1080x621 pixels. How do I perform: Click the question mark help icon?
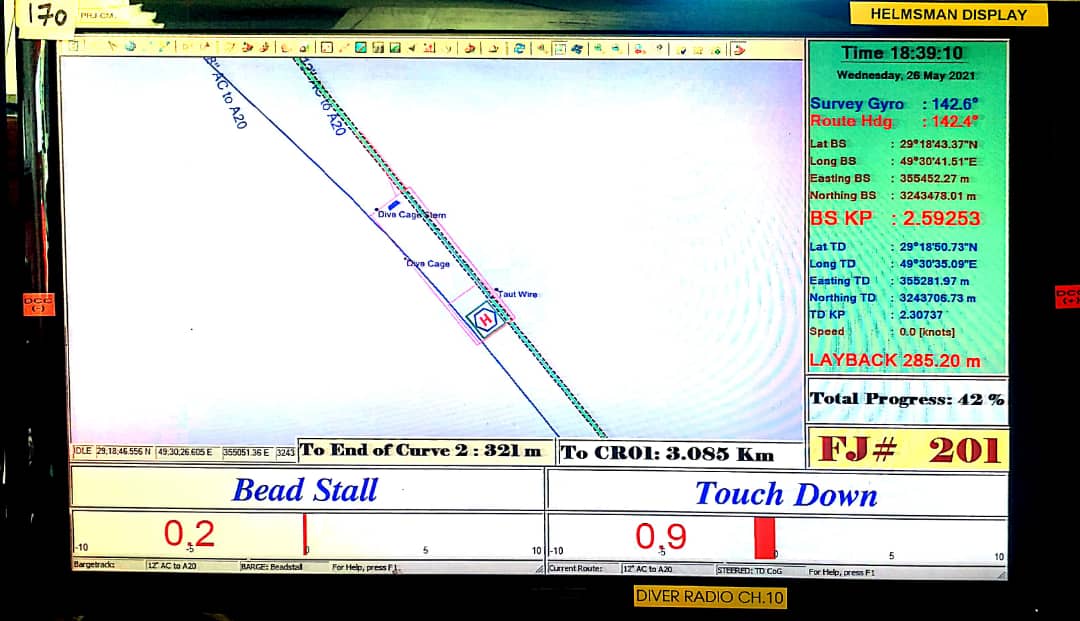point(660,47)
